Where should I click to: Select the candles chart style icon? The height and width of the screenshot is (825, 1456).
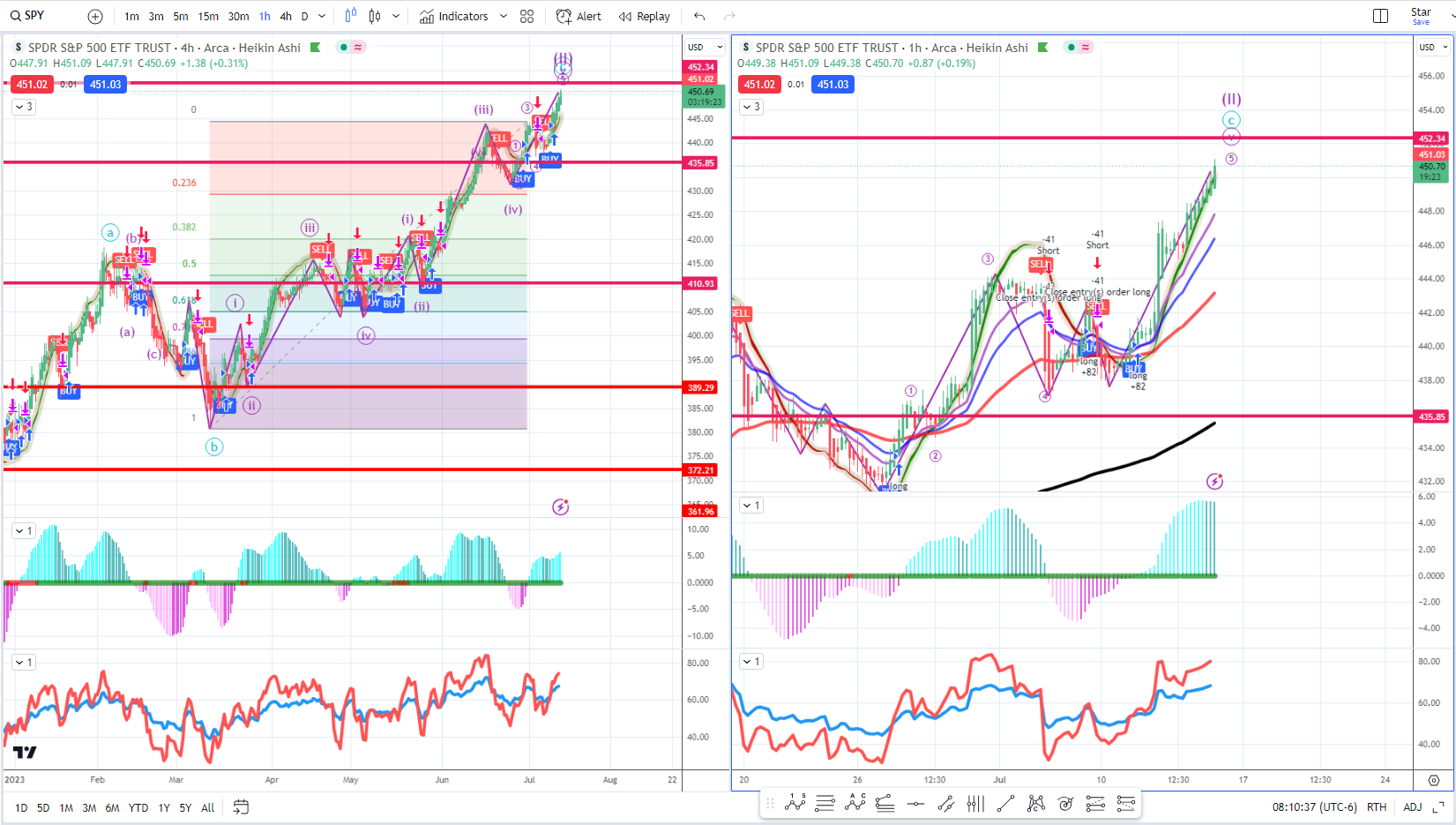click(375, 16)
